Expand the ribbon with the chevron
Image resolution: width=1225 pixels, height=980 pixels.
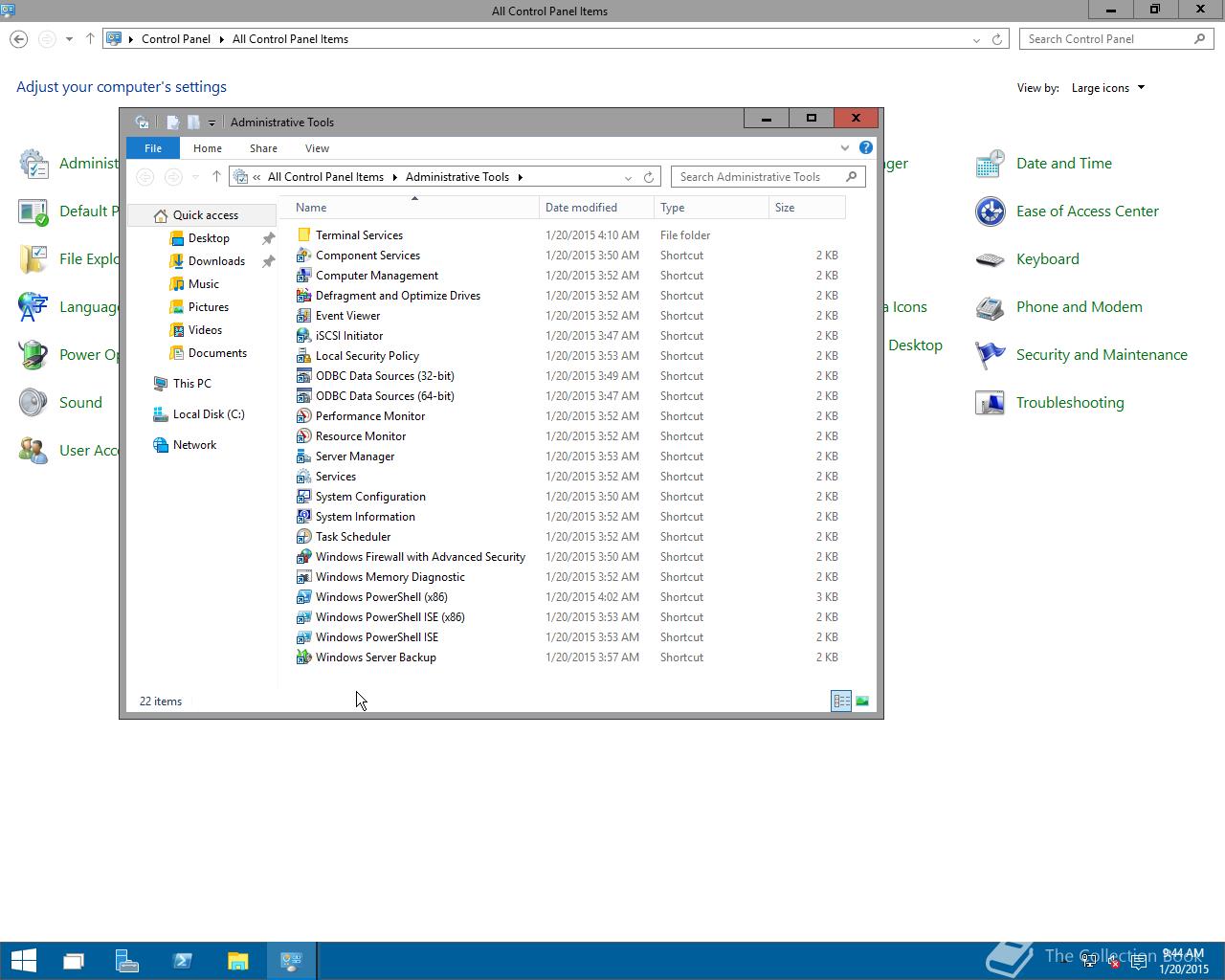coord(845,148)
